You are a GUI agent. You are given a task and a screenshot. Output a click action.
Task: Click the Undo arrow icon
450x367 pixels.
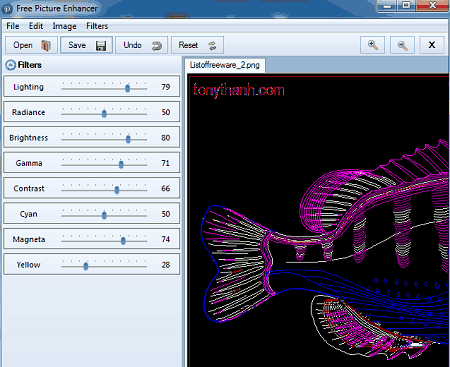(x=157, y=46)
